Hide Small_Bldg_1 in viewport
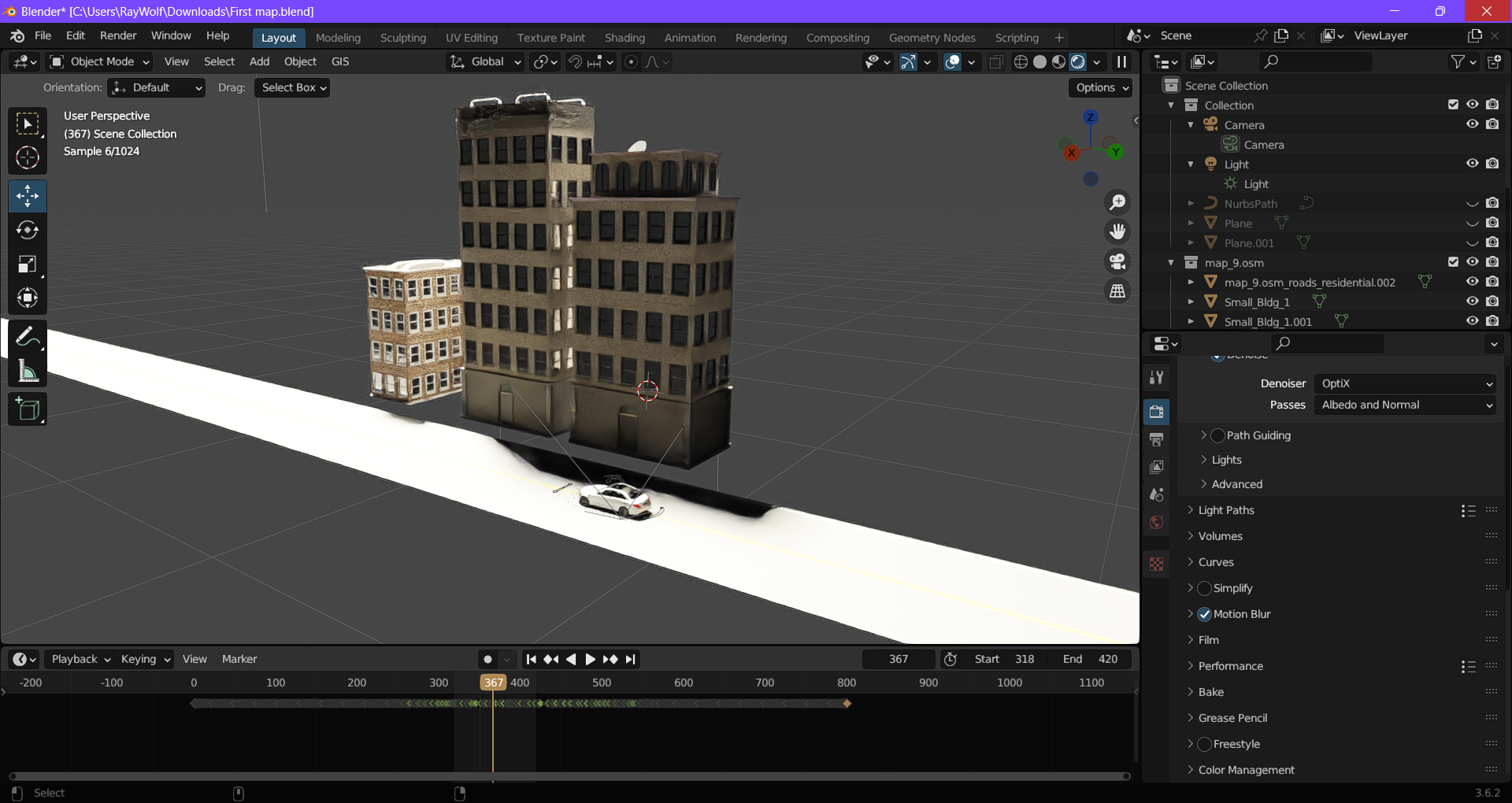 (1472, 302)
